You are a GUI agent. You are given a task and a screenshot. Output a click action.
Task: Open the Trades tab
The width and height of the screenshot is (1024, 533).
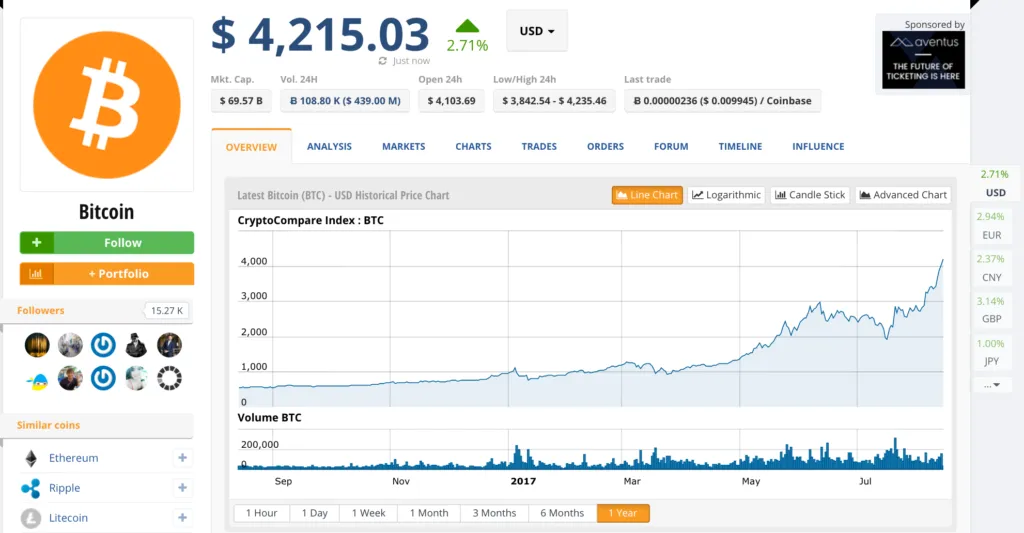[539, 146]
